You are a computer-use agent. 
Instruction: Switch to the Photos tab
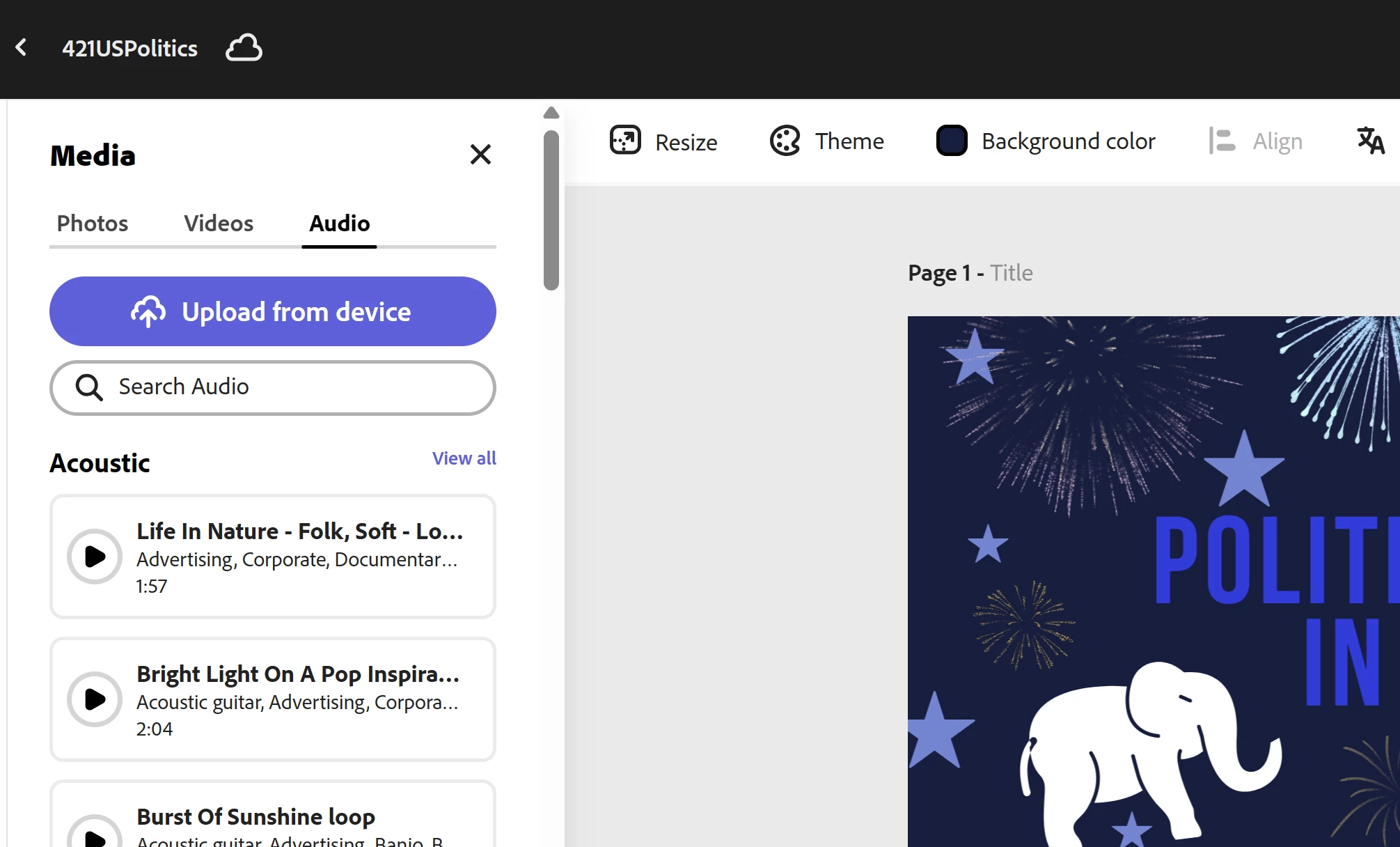click(x=93, y=223)
